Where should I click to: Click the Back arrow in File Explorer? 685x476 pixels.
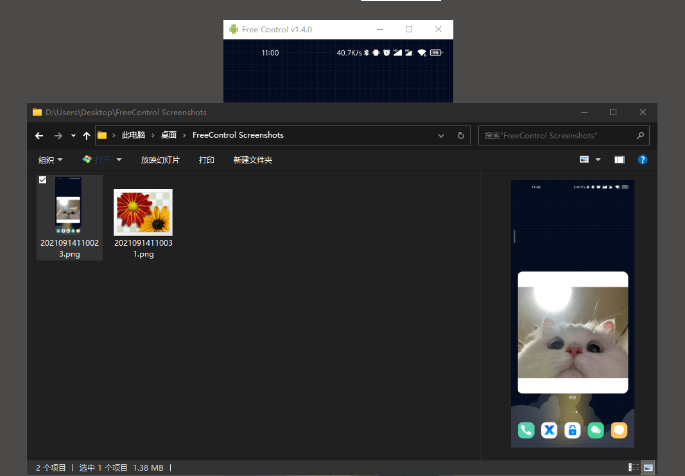coord(39,135)
